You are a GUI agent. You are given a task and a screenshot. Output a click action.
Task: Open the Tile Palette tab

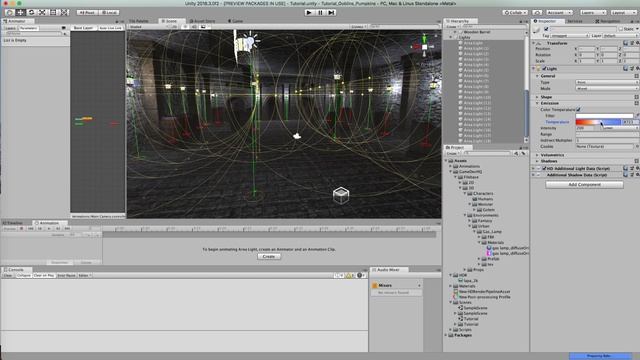(139, 21)
